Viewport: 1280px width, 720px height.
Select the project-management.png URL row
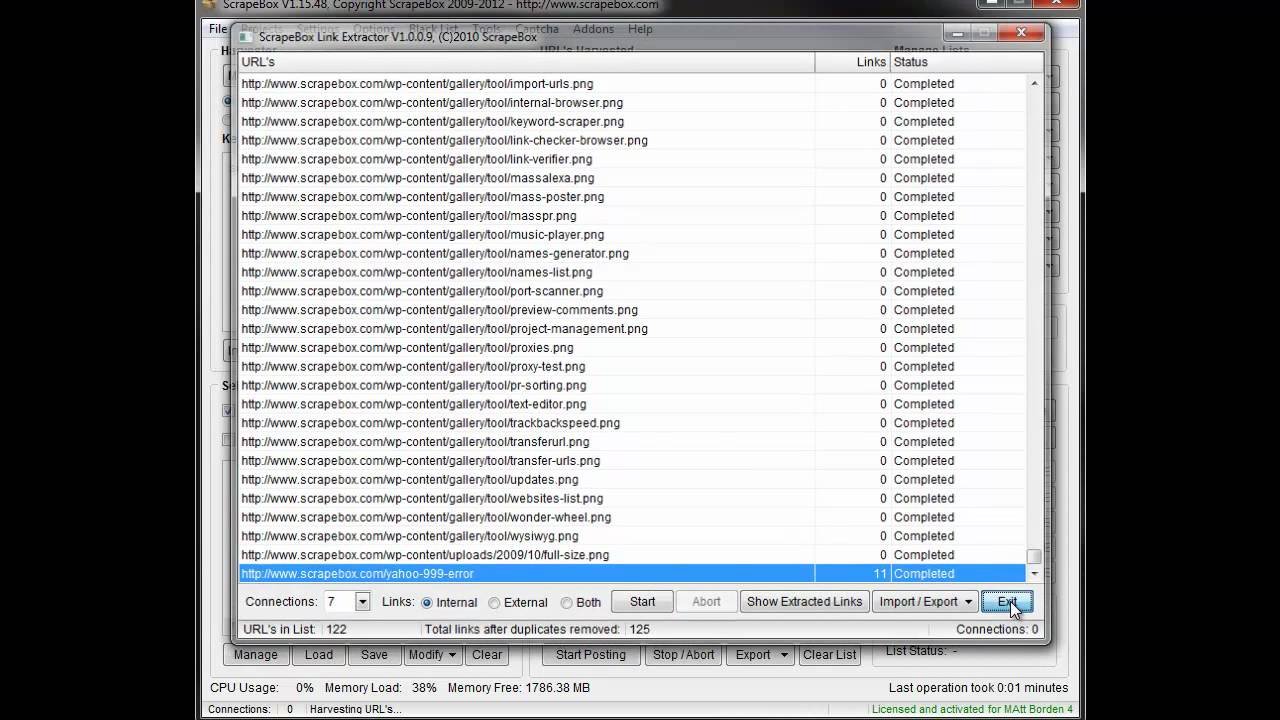(x=632, y=329)
